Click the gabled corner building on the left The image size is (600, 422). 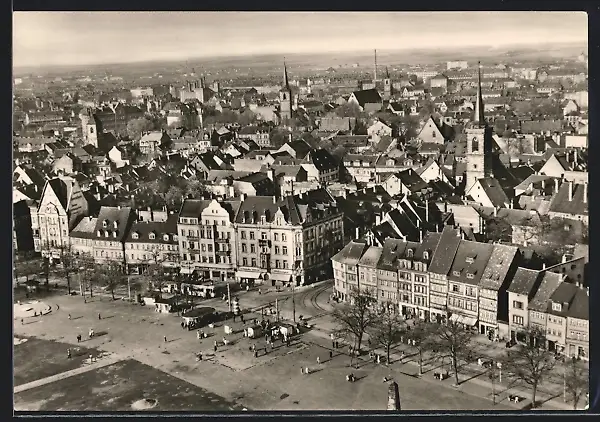coord(54,215)
